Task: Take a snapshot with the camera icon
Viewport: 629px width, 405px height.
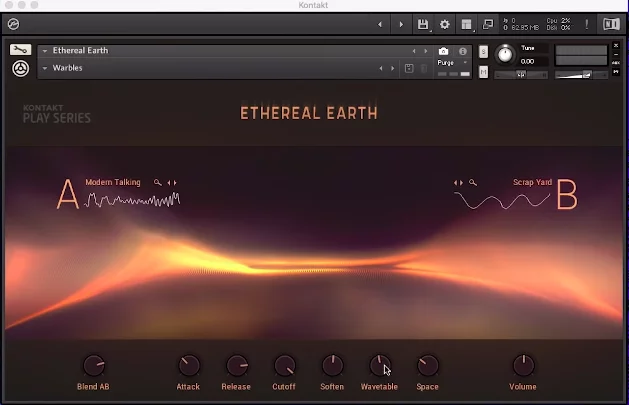Action: 443,51
